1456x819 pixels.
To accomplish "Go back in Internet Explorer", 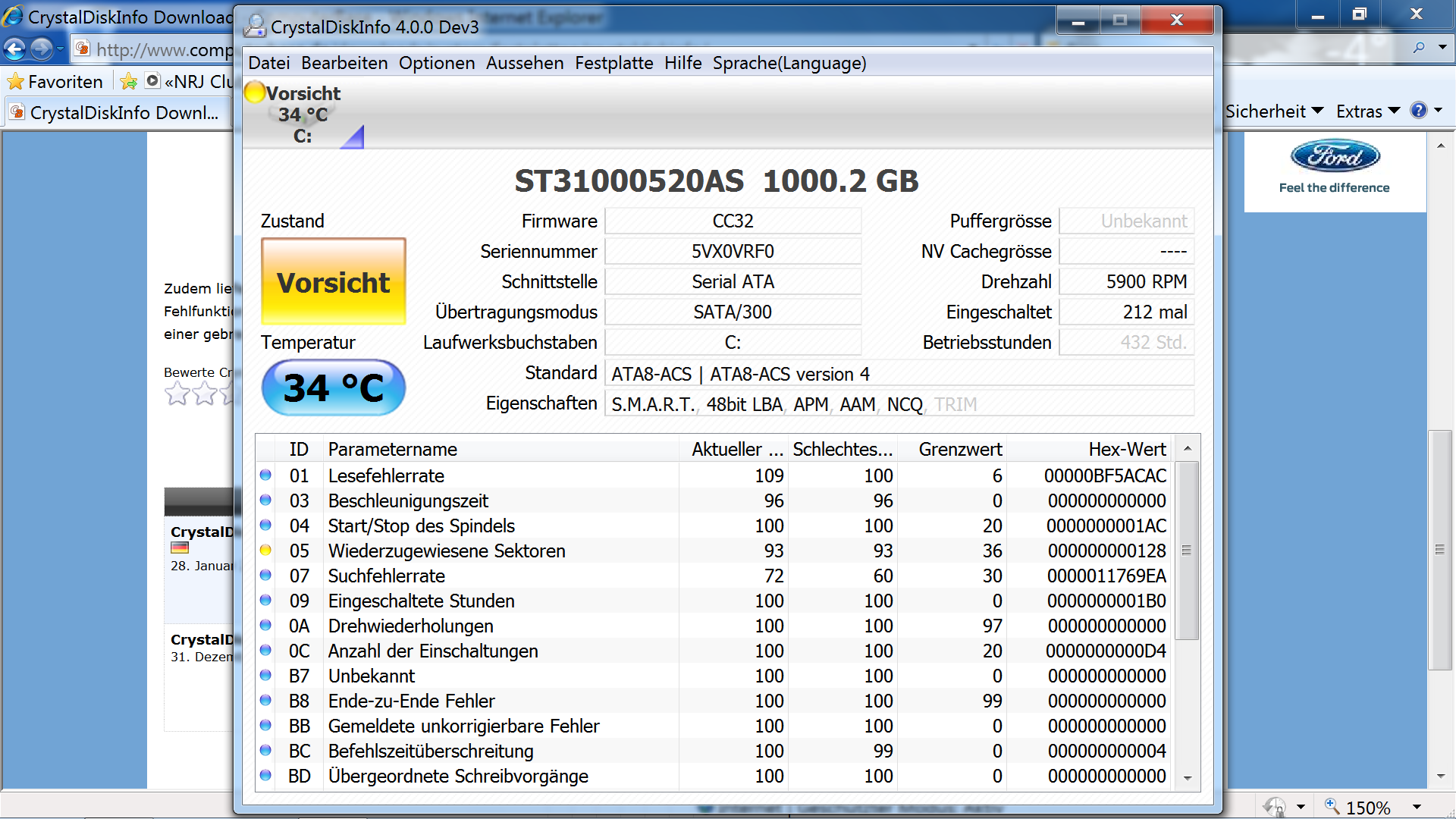I will (x=14, y=49).
